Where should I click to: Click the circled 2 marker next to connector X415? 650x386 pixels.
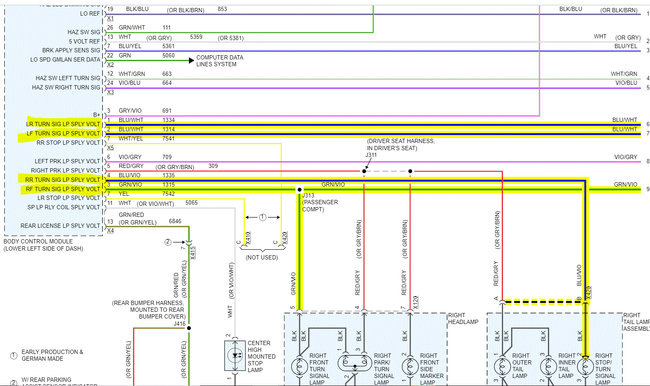click(168, 242)
